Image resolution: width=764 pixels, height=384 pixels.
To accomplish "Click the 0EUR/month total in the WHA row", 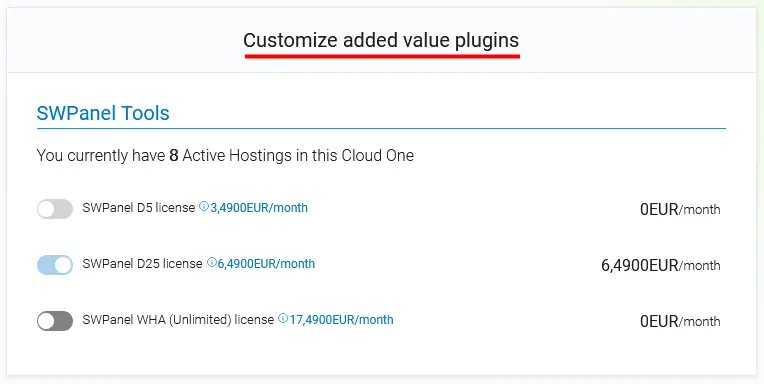I will [x=680, y=322].
